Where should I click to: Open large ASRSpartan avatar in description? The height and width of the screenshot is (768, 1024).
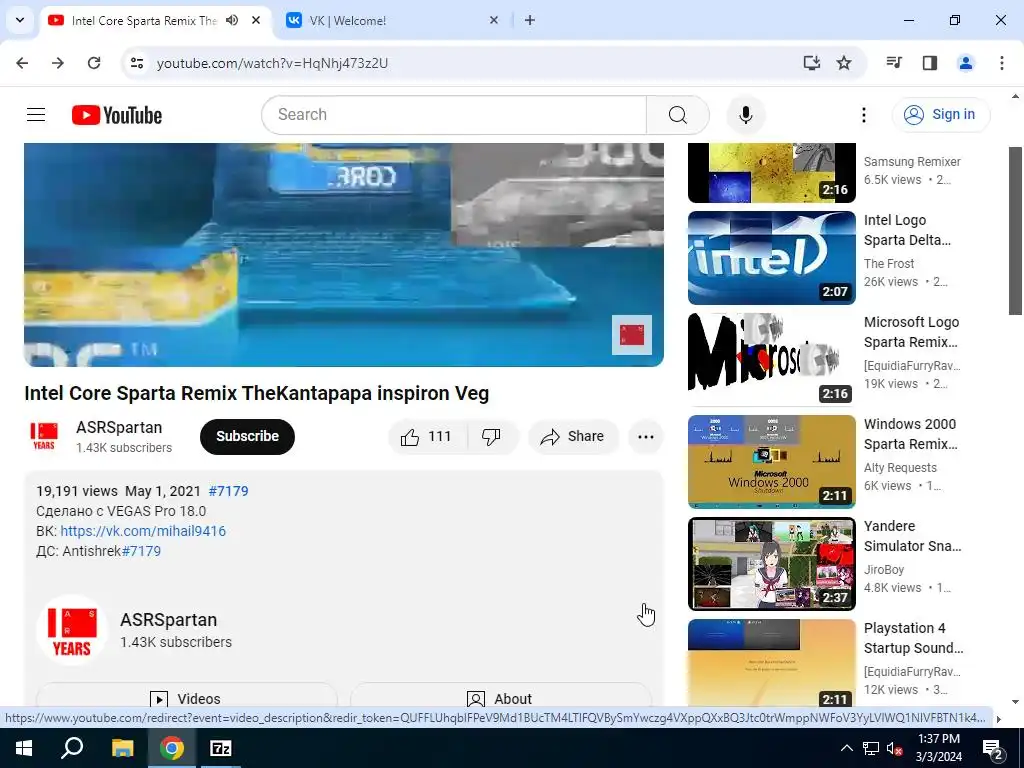tap(71, 630)
